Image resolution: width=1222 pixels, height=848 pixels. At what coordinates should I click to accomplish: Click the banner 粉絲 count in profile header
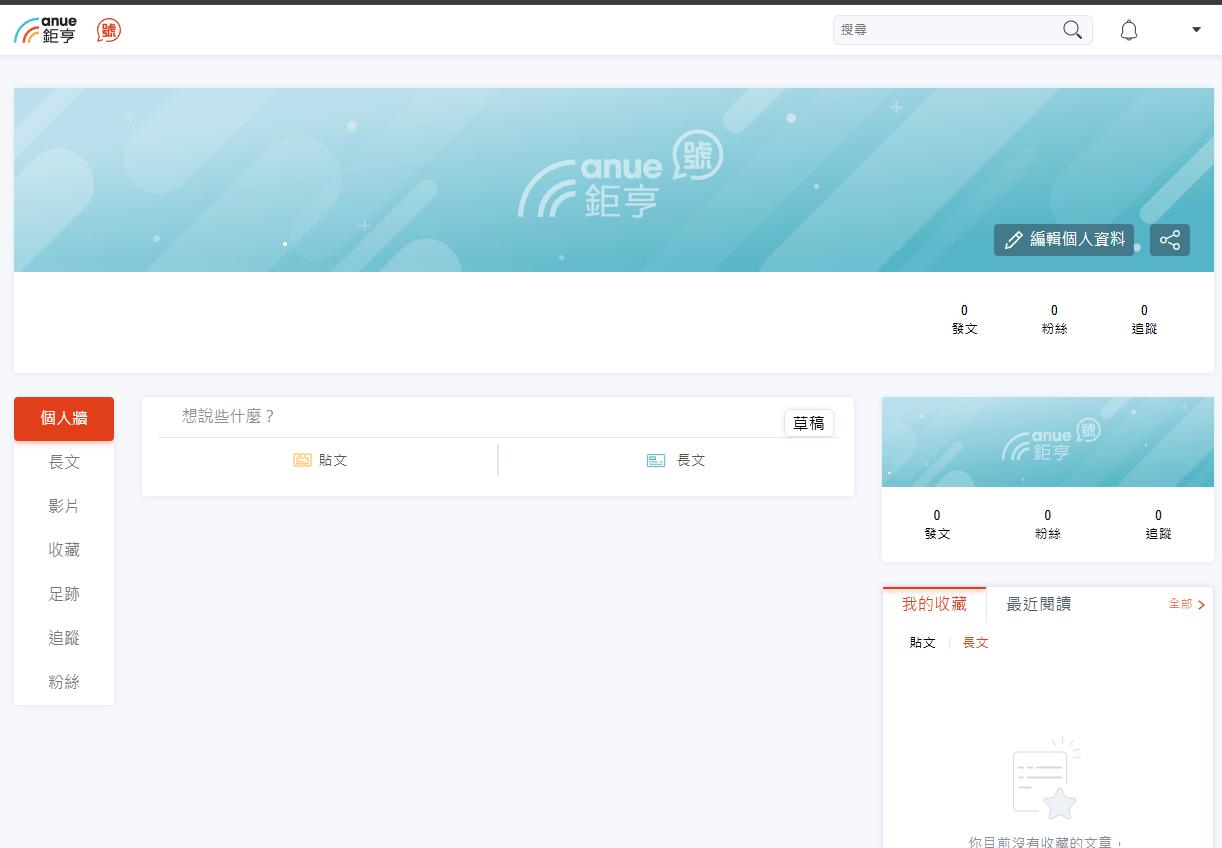(x=1054, y=319)
